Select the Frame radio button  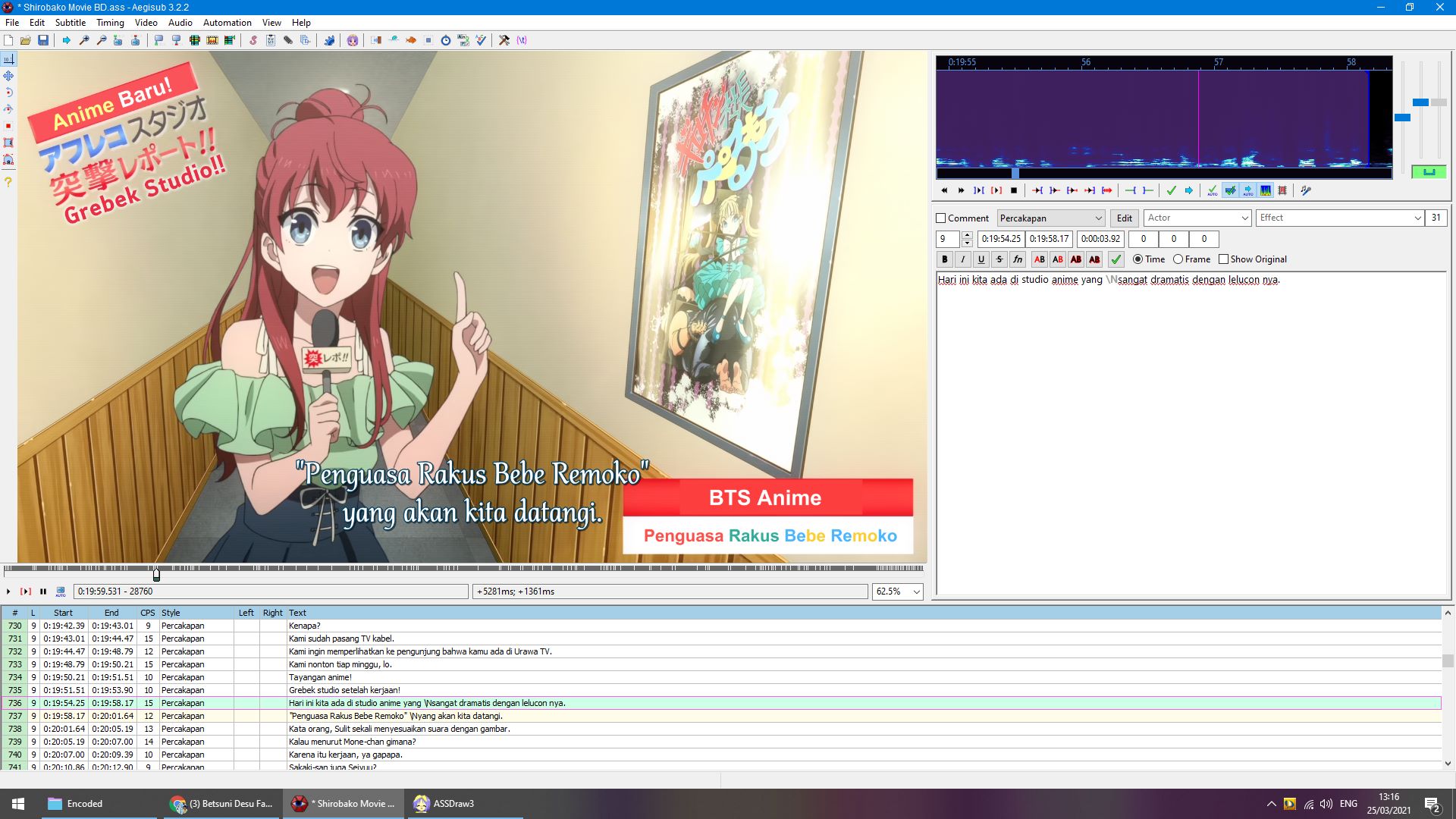pos(1178,259)
